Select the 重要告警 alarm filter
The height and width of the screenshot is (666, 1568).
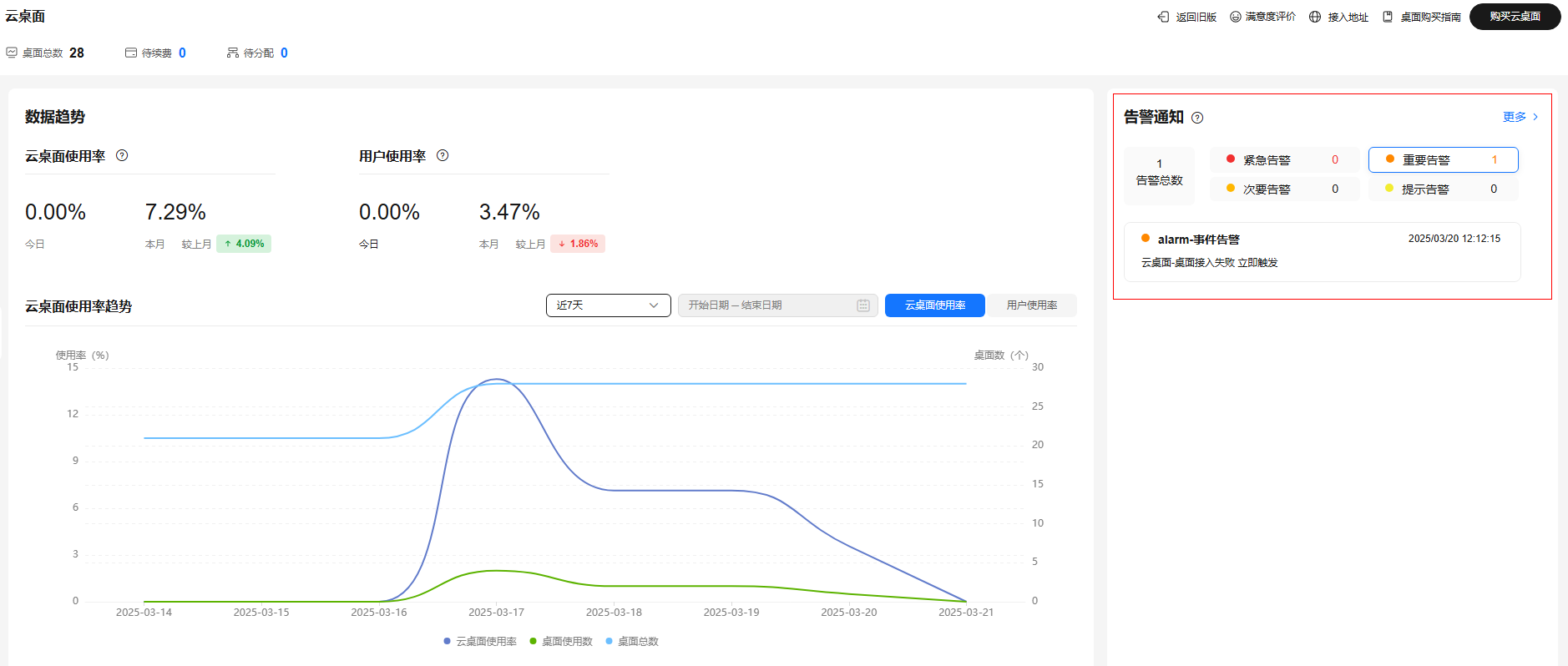tap(1443, 159)
